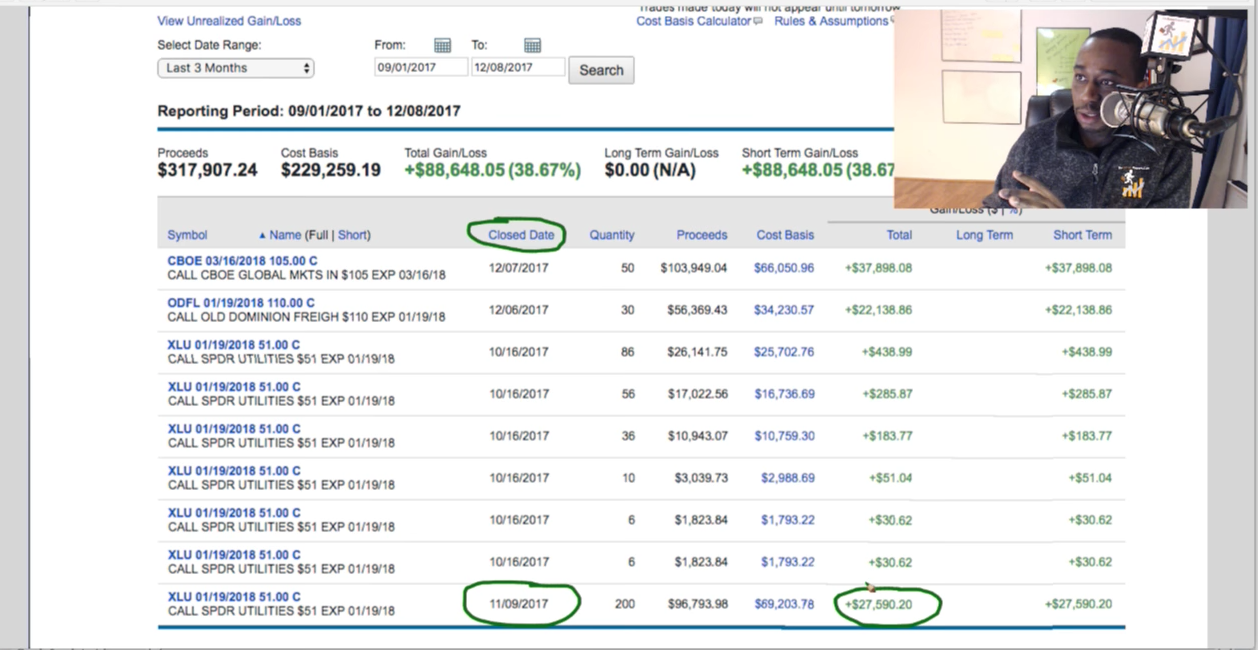Sort by Long Term column header

[x=984, y=235]
